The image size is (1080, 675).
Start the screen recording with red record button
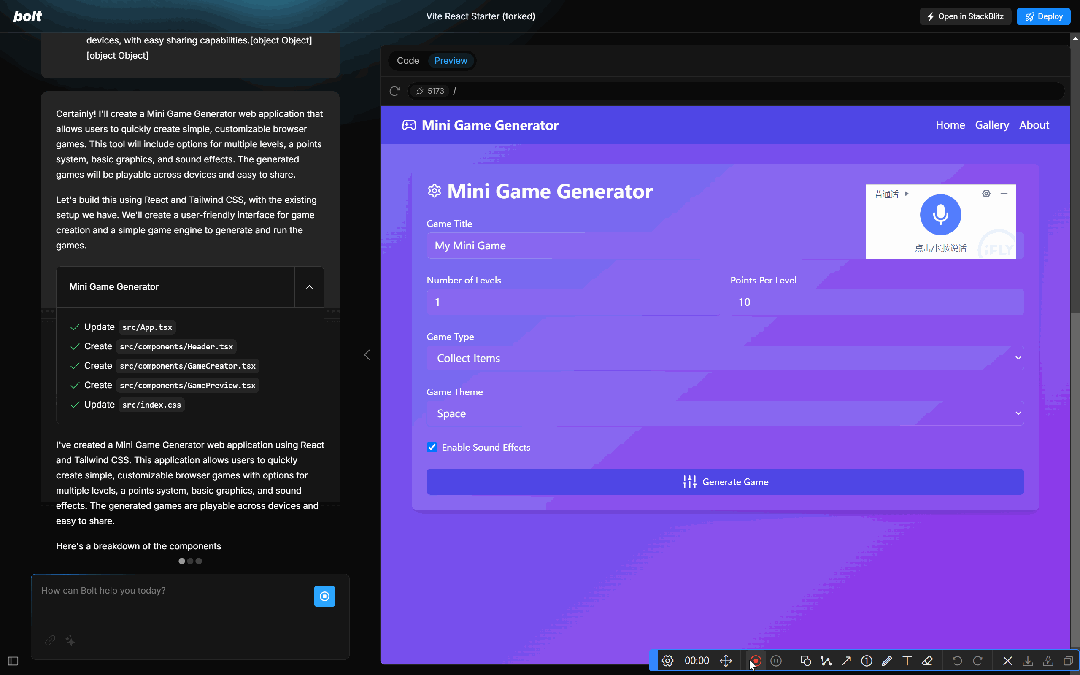(756, 661)
